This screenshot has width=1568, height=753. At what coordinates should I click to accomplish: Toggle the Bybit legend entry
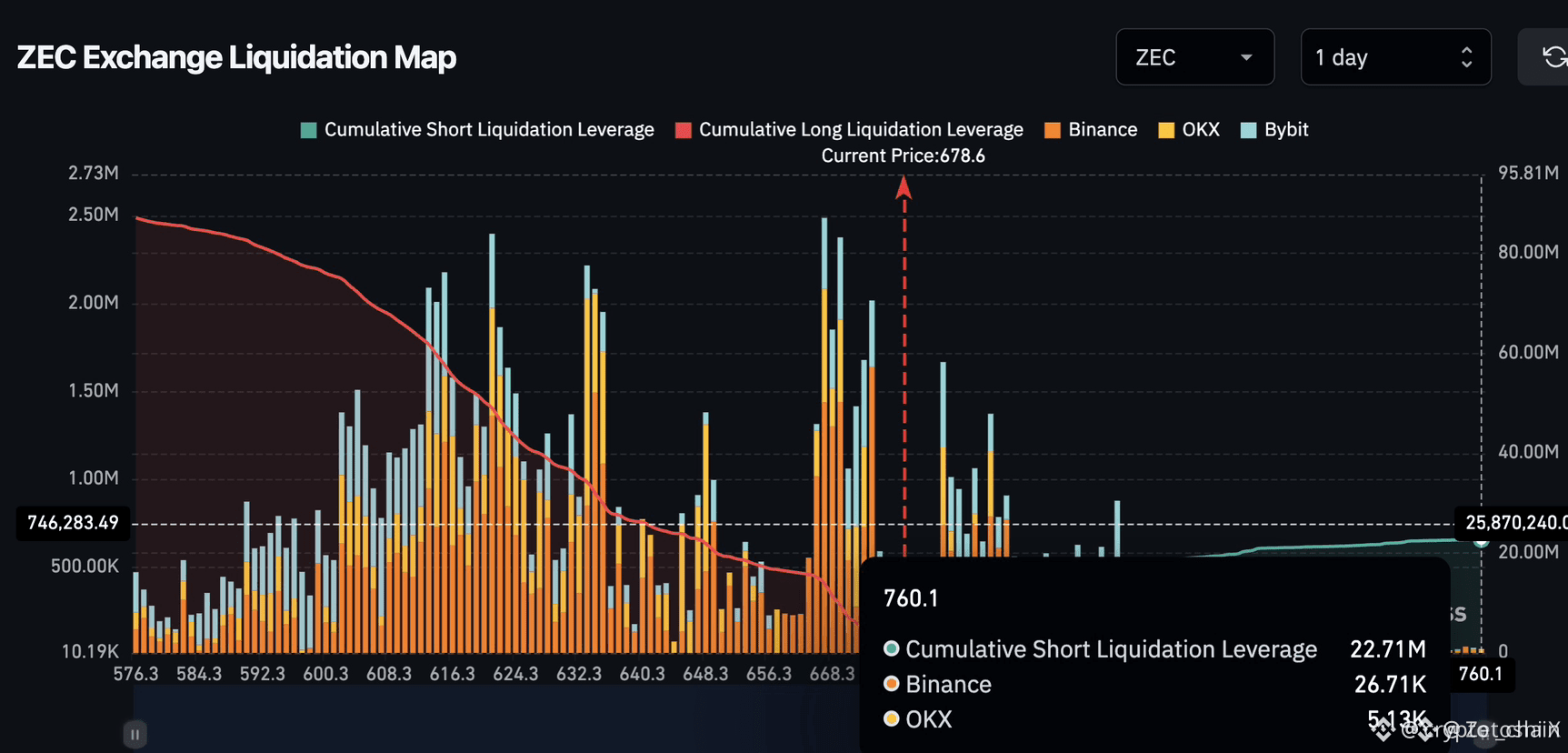tap(1275, 130)
